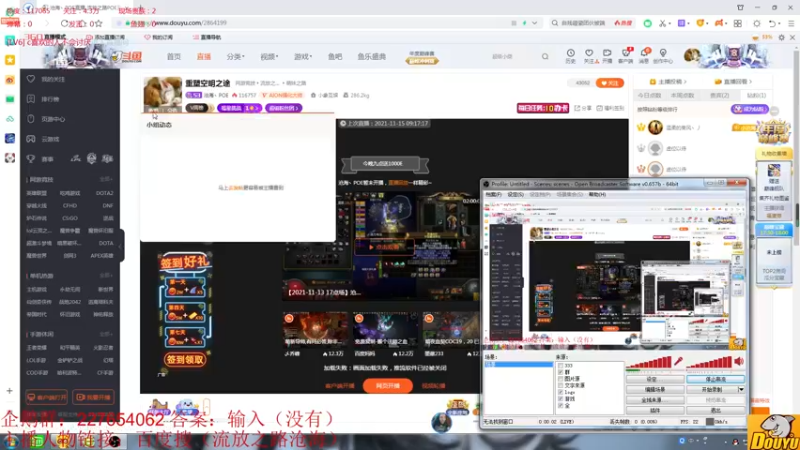Viewport: 800px width, 450px height.
Task: Click the 停止串流 button in OBS
Action: 715,380
